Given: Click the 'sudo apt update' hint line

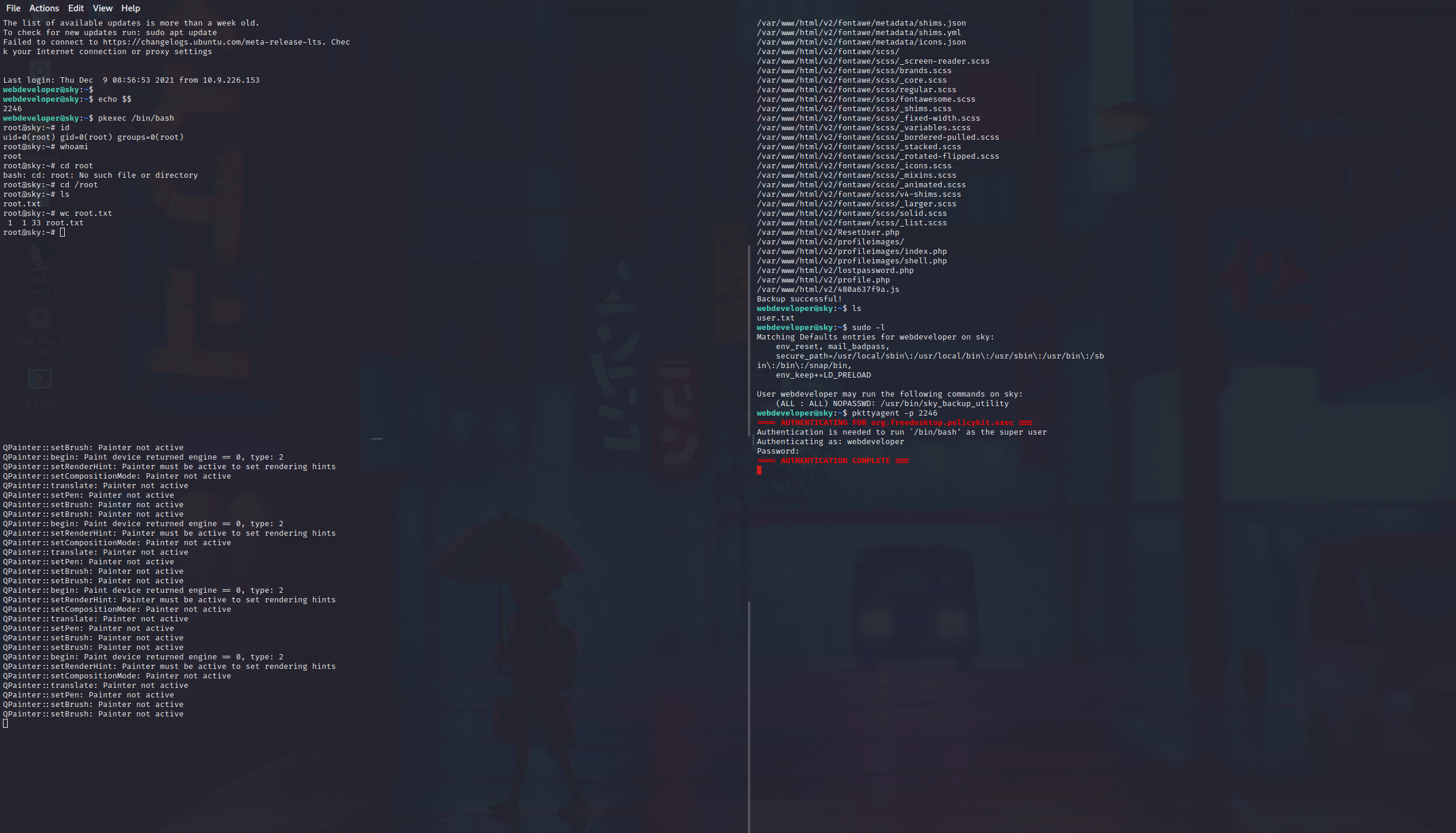Looking at the screenshot, I should pyautogui.click(x=110, y=33).
